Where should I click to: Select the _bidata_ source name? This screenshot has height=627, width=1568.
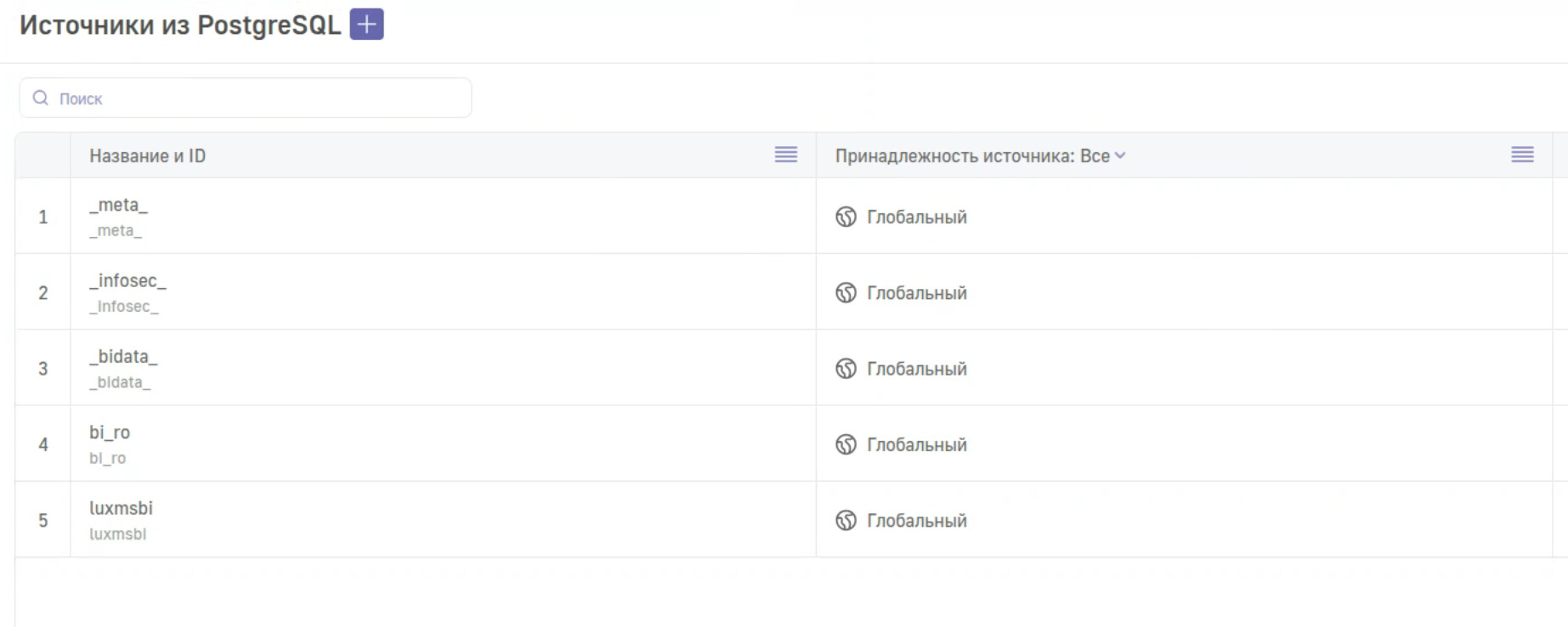[123, 357]
